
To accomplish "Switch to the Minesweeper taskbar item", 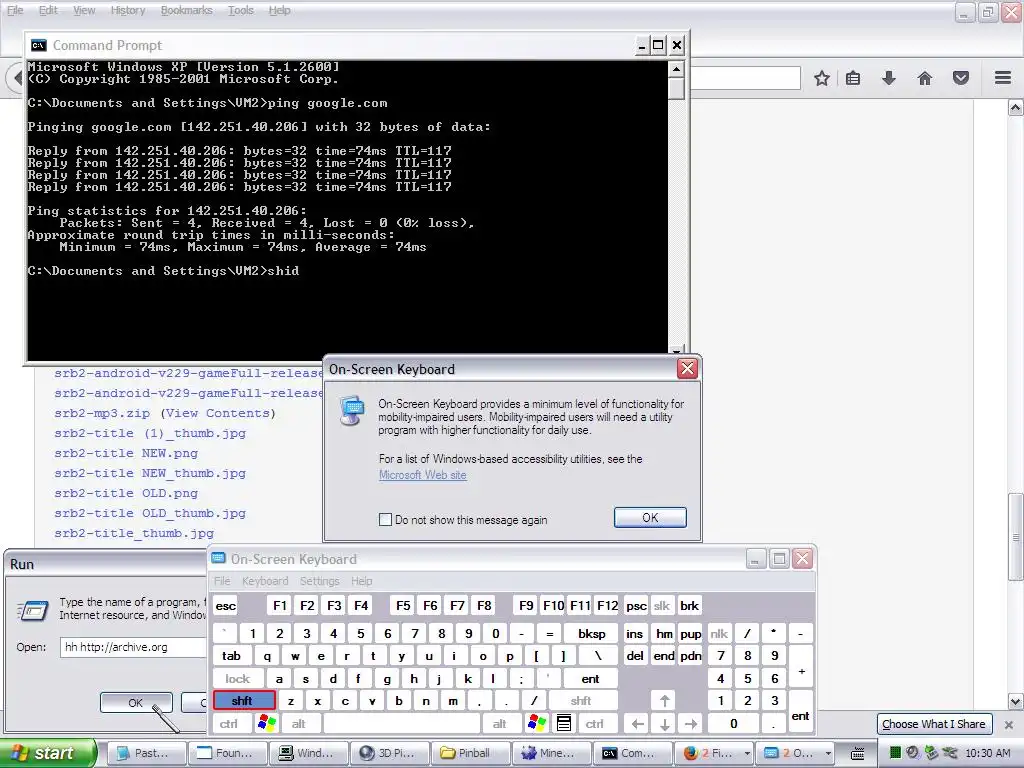I will click(552, 753).
